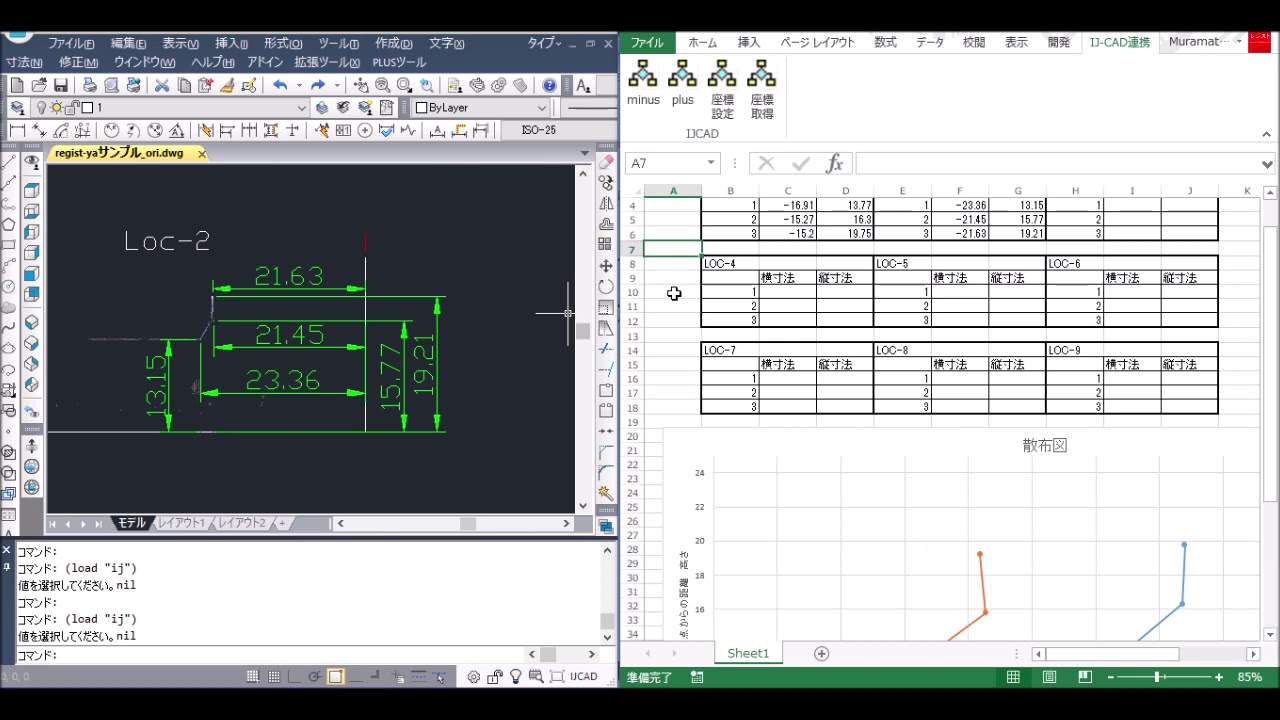Toggle ortho mode in IJCAD status bar
This screenshot has width=1280, height=720.
[x=295, y=677]
